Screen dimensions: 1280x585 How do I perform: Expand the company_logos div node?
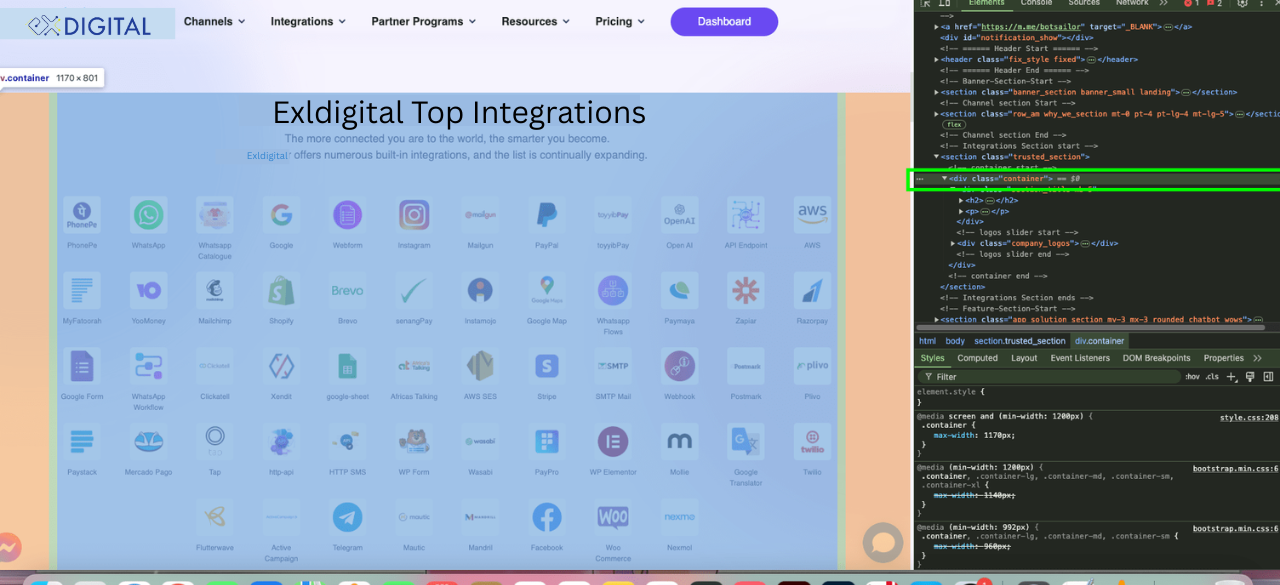pyautogui.click(x=953, y=243)
